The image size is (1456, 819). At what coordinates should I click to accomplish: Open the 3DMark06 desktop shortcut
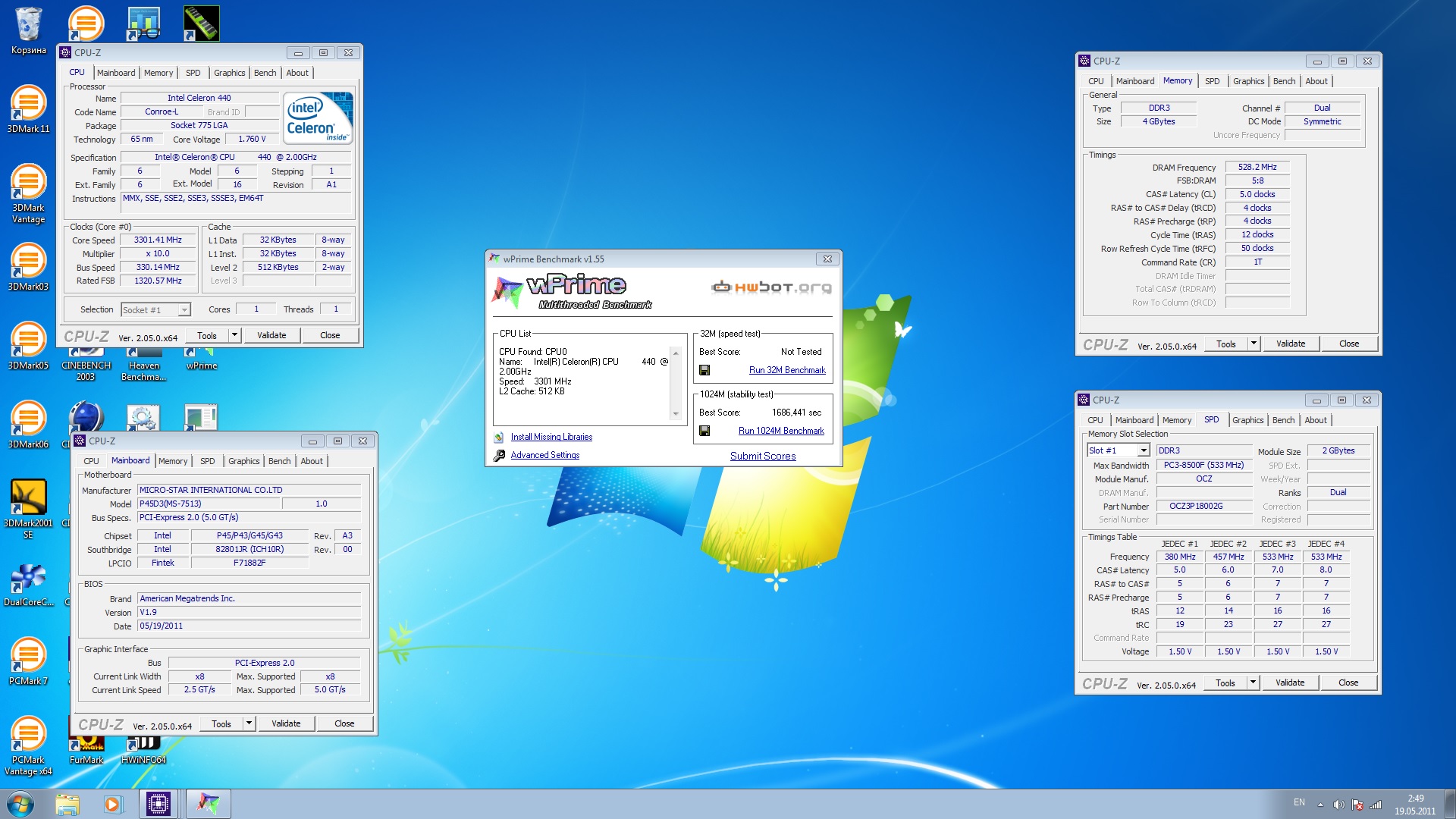tap(28, 425)
